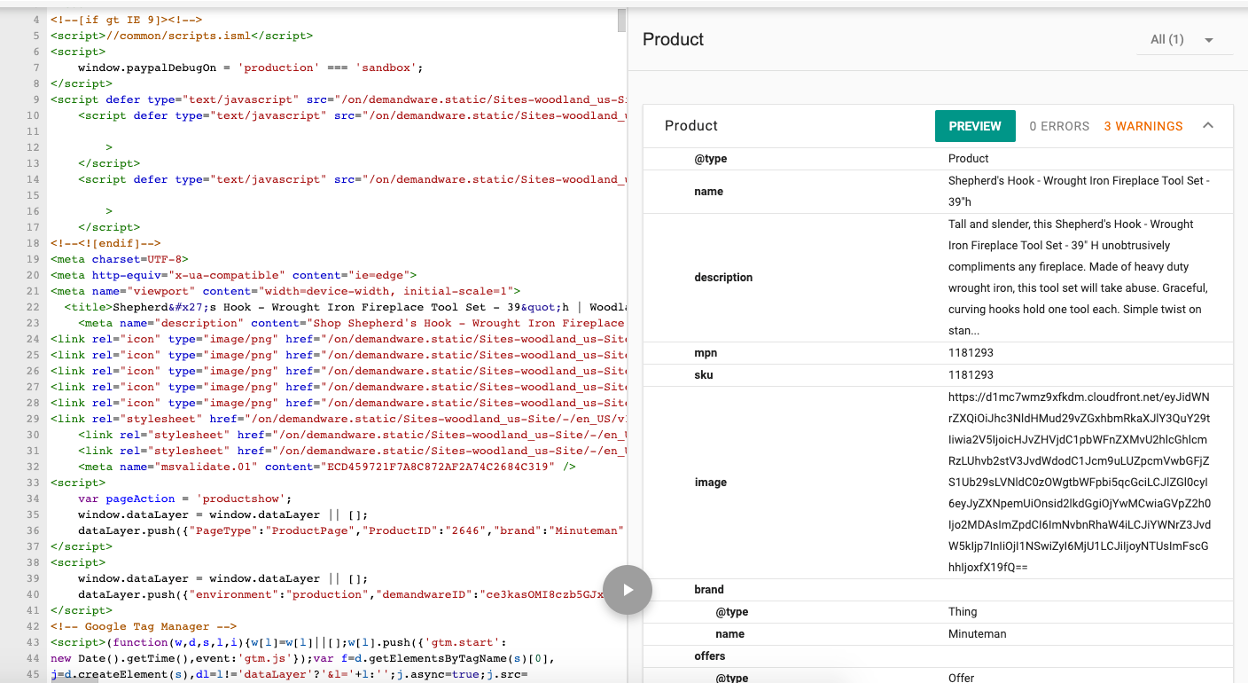Click the x-ua-compatible meta tag line
The image size is (1248, 684).
click(234, 276)
